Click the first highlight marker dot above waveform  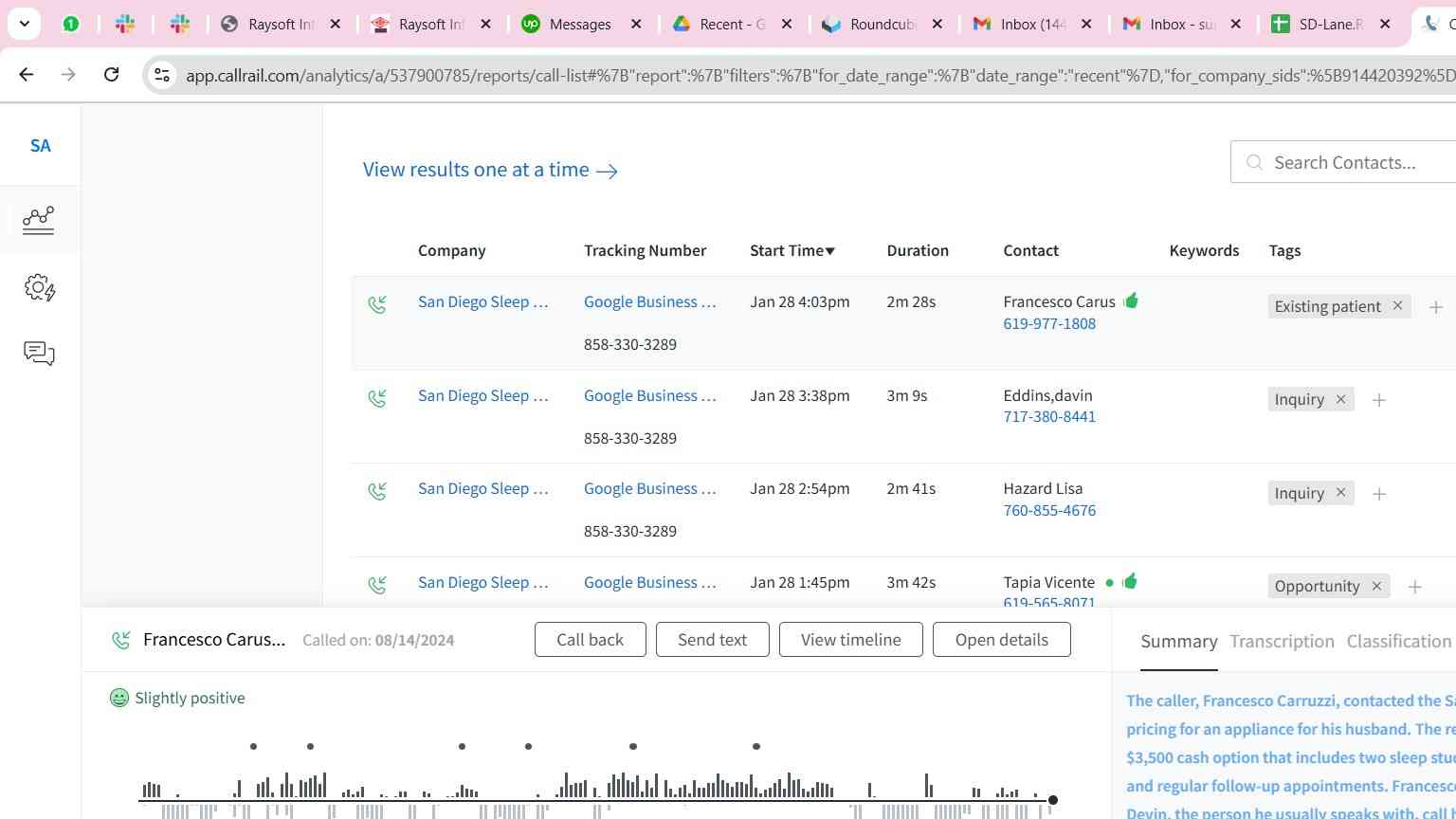(253, 746)
